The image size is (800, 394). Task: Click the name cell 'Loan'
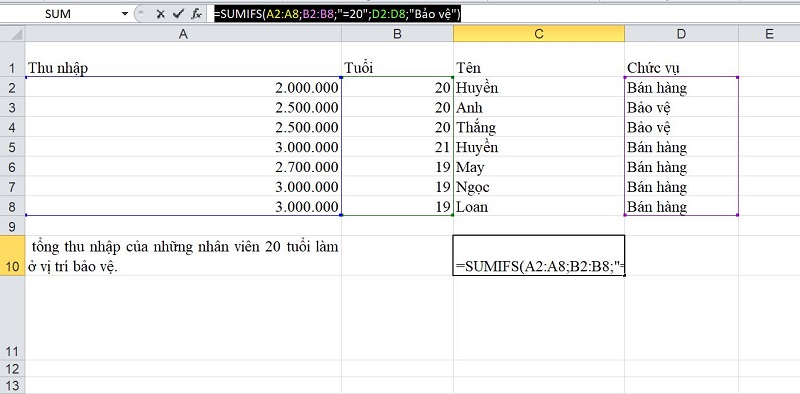click(539, 206)
